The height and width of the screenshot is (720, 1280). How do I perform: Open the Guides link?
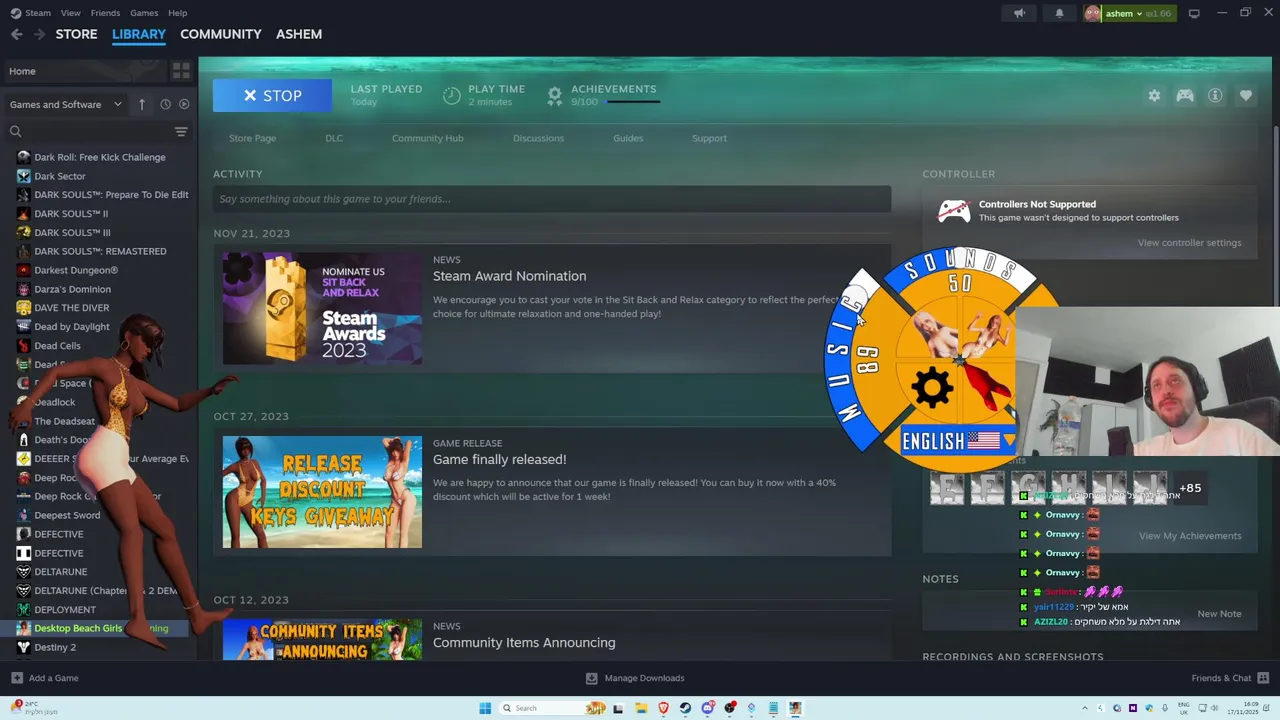628,138
